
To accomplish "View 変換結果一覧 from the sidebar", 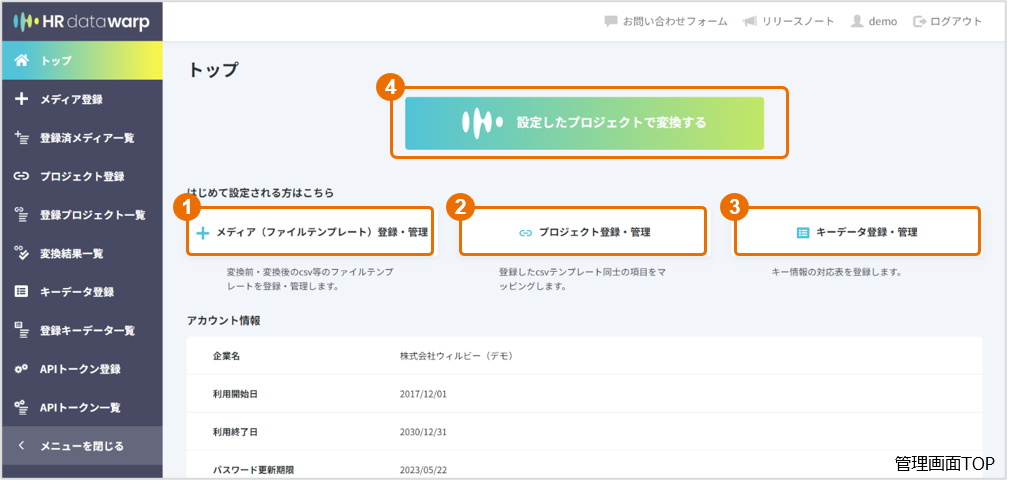I will tap(82, 254).
